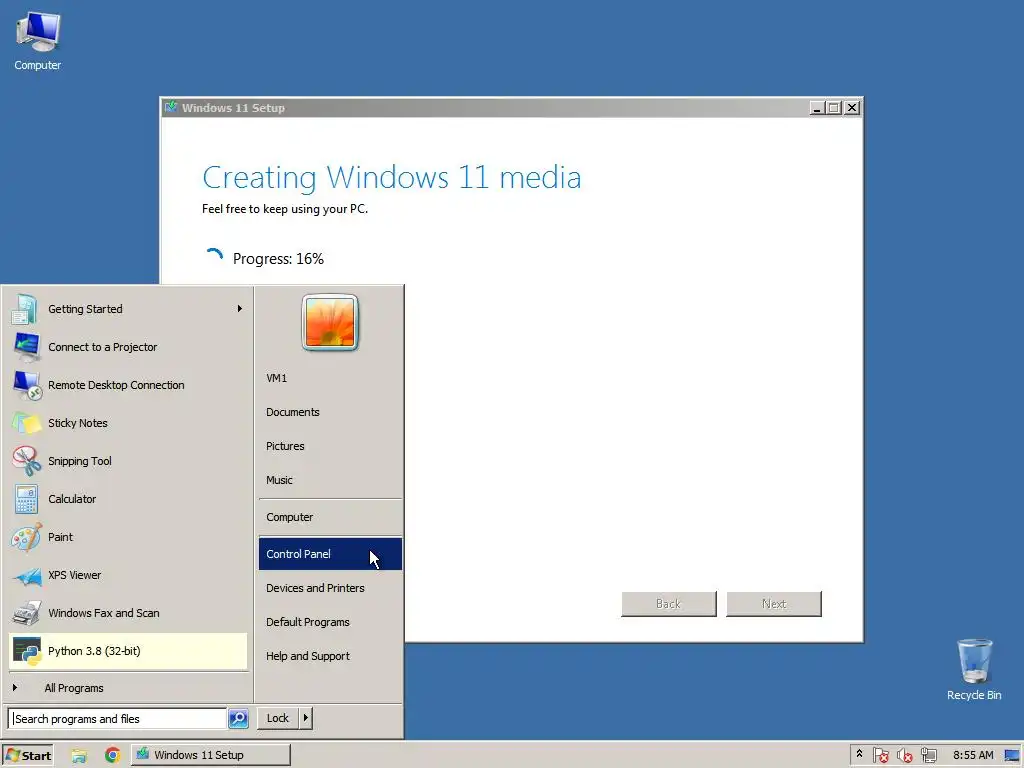Click the Action Center flag tray icon

pyautogui.click(x=880, y=756)
